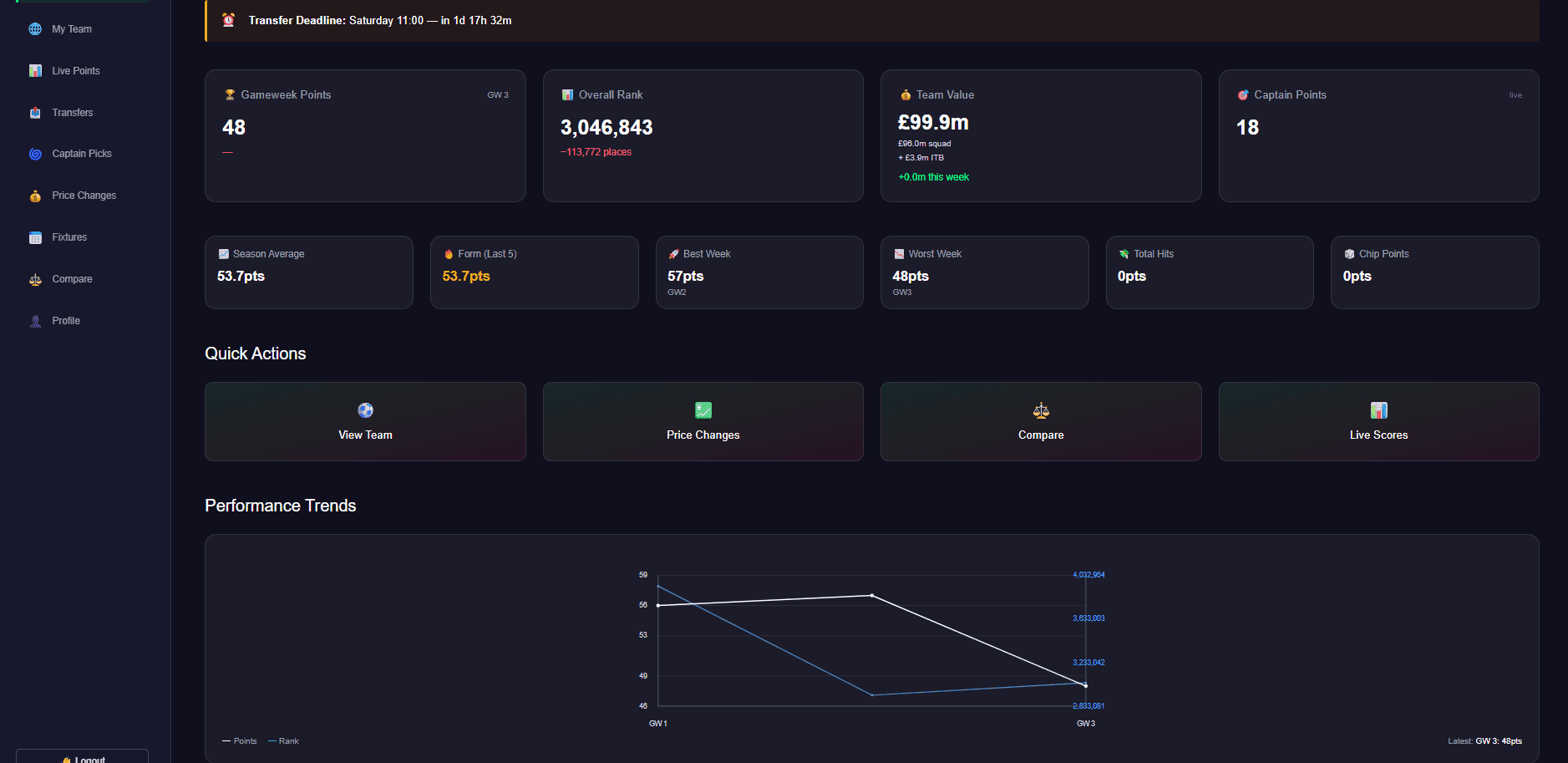Click the Captain Picks swirl icon
This screenshot has width=1568, height=763.
coord(35,154)
